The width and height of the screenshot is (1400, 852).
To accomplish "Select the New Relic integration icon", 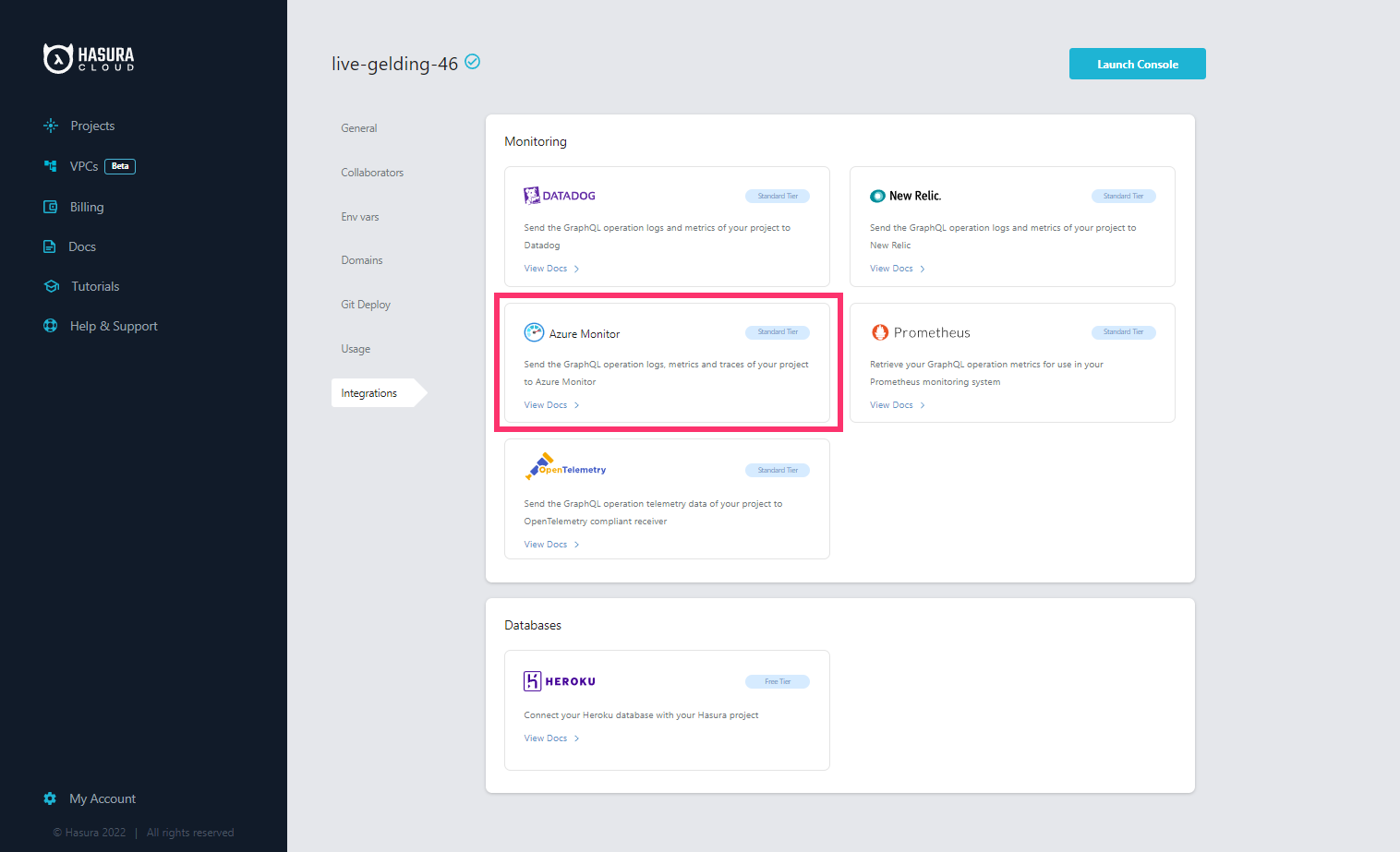I will [877, 196].
